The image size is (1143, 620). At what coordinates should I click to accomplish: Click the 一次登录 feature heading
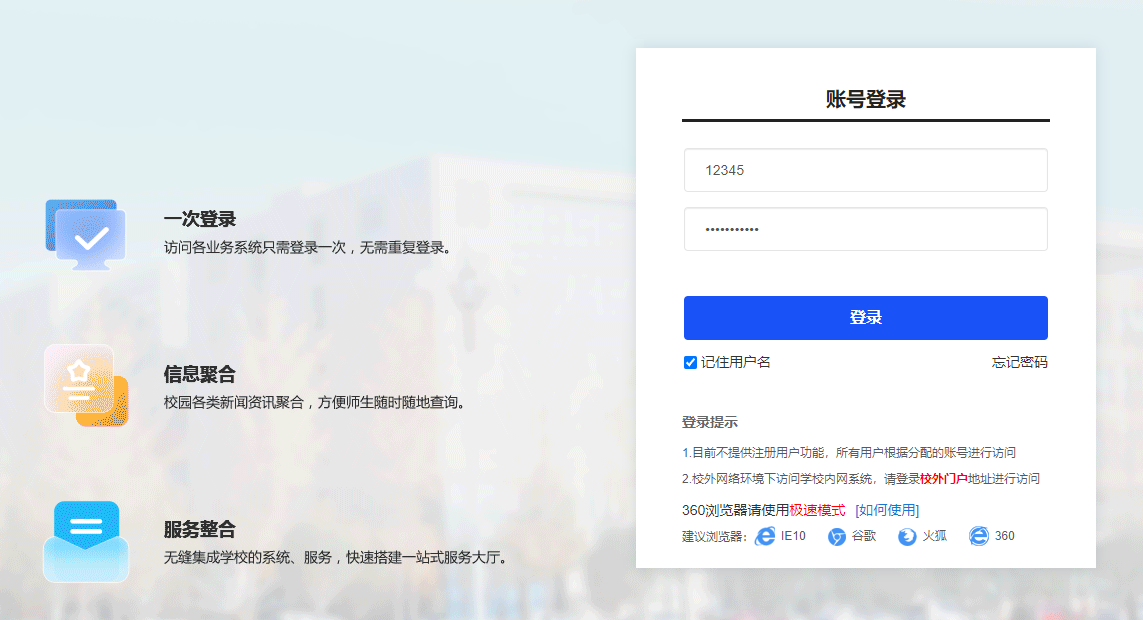tap(200, 220)
